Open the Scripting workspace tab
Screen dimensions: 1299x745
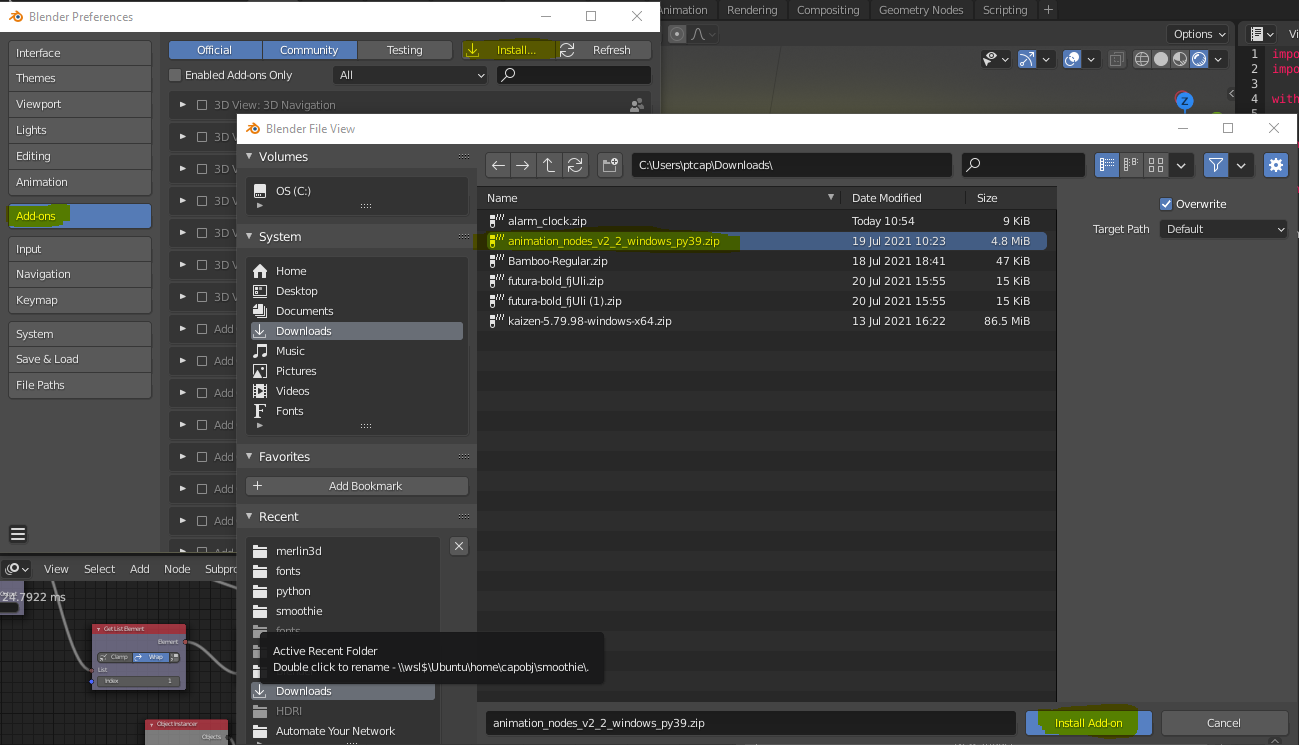pyautogui.click(x=1005, y=10)
